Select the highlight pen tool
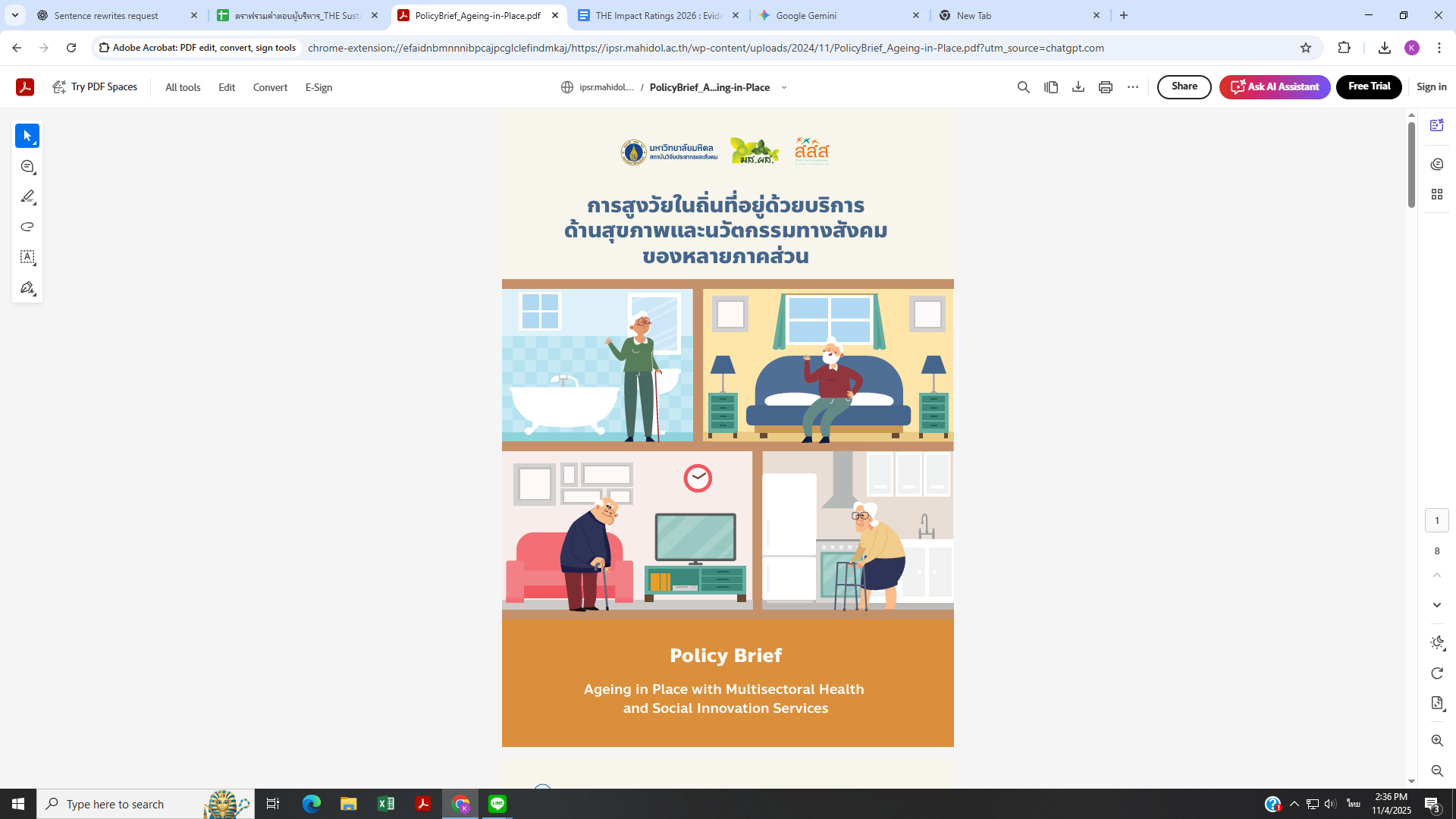1456x819 pixels. point(27,196)
